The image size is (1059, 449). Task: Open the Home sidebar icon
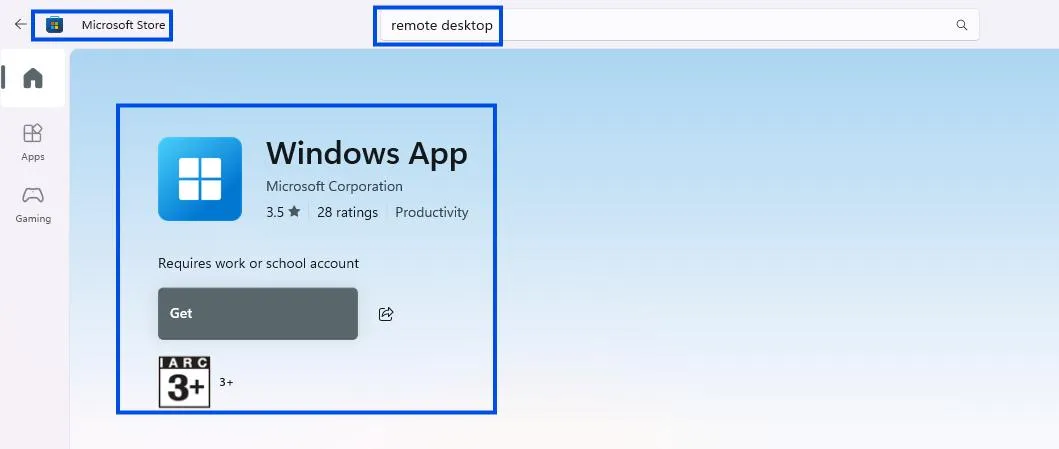click(32, 78)
